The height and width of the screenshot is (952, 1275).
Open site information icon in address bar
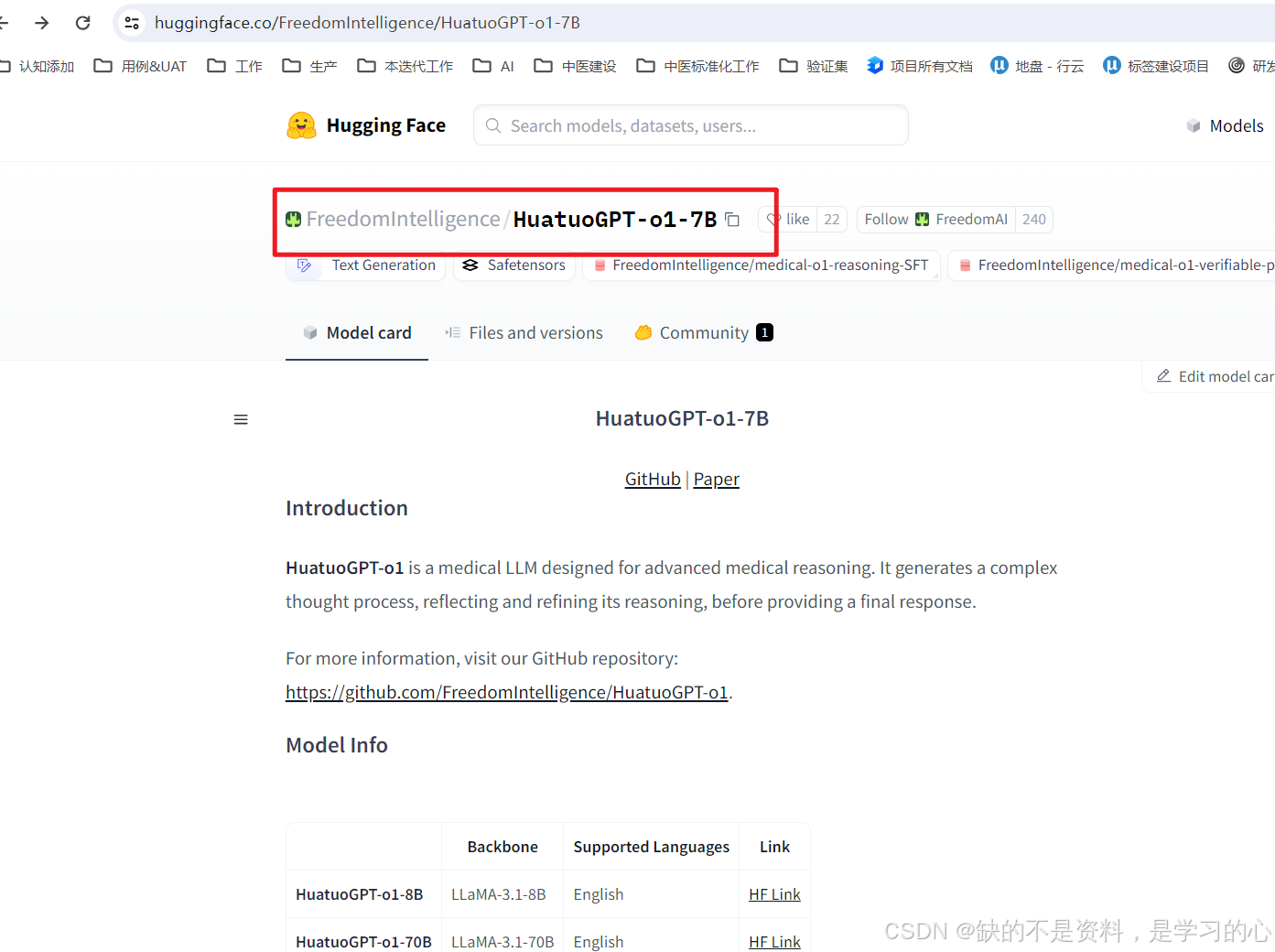click(x=132, y=23)
